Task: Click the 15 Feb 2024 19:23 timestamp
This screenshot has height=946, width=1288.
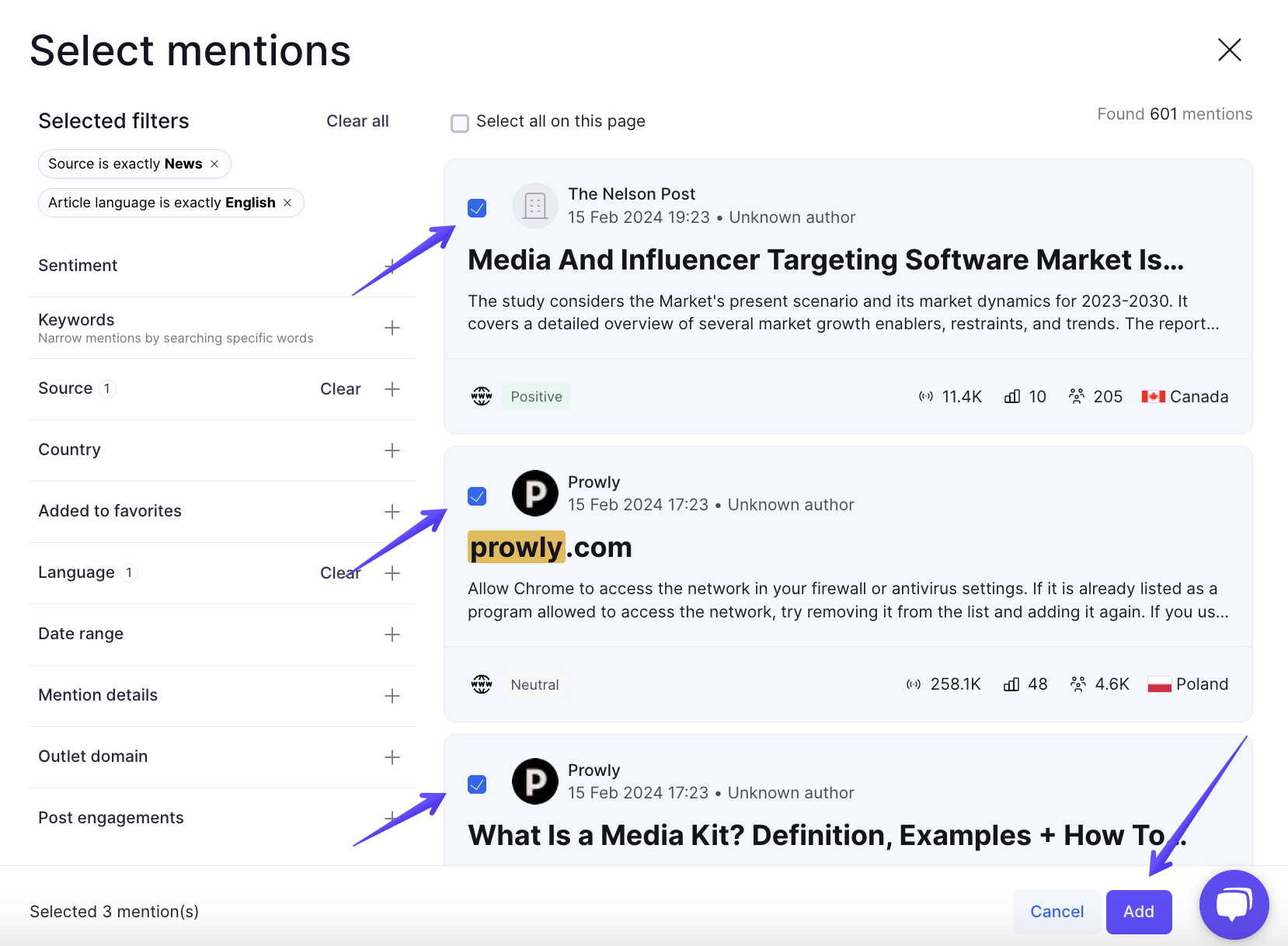Action: coord(639,217)
